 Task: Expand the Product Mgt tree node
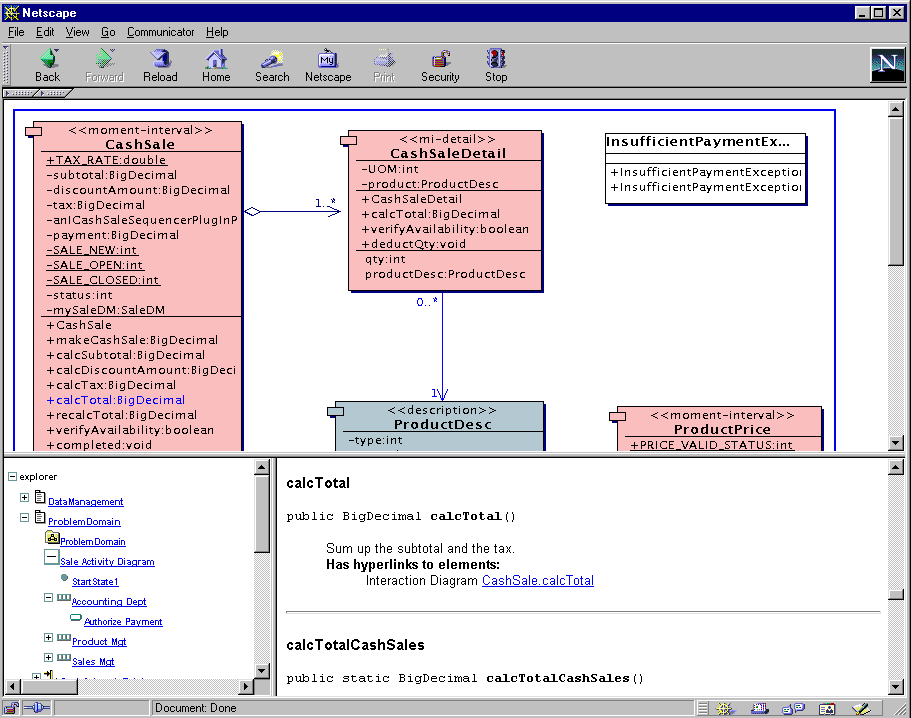(x=48, y=638)
